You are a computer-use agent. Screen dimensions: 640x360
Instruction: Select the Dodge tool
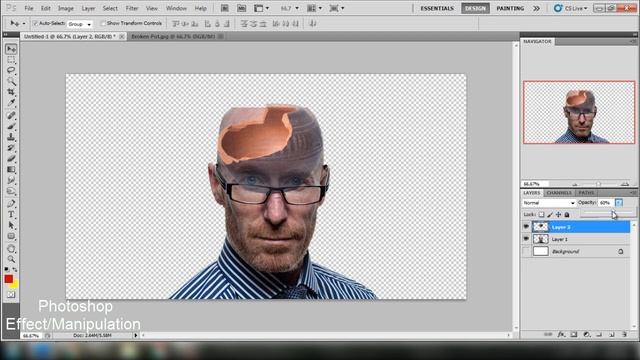11,191
